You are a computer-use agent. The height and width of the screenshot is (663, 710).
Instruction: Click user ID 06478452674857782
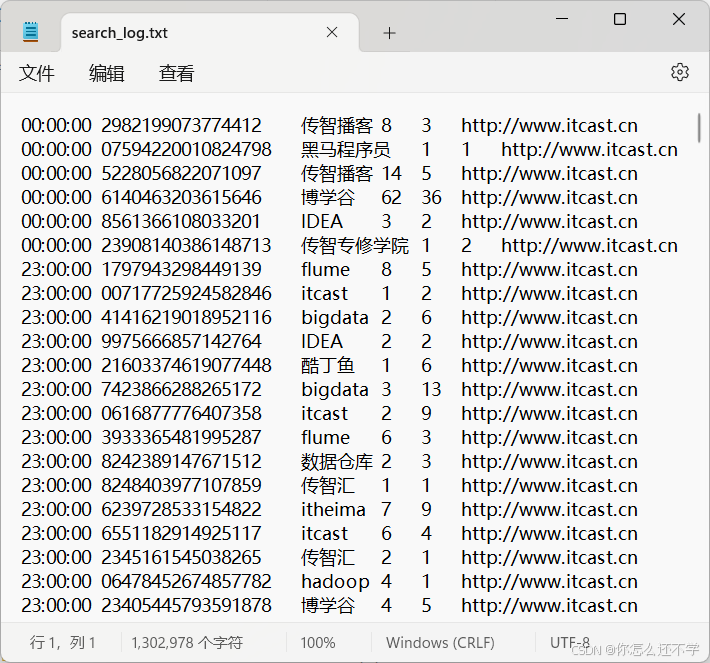pyautogui.click(x=186, y=581)
